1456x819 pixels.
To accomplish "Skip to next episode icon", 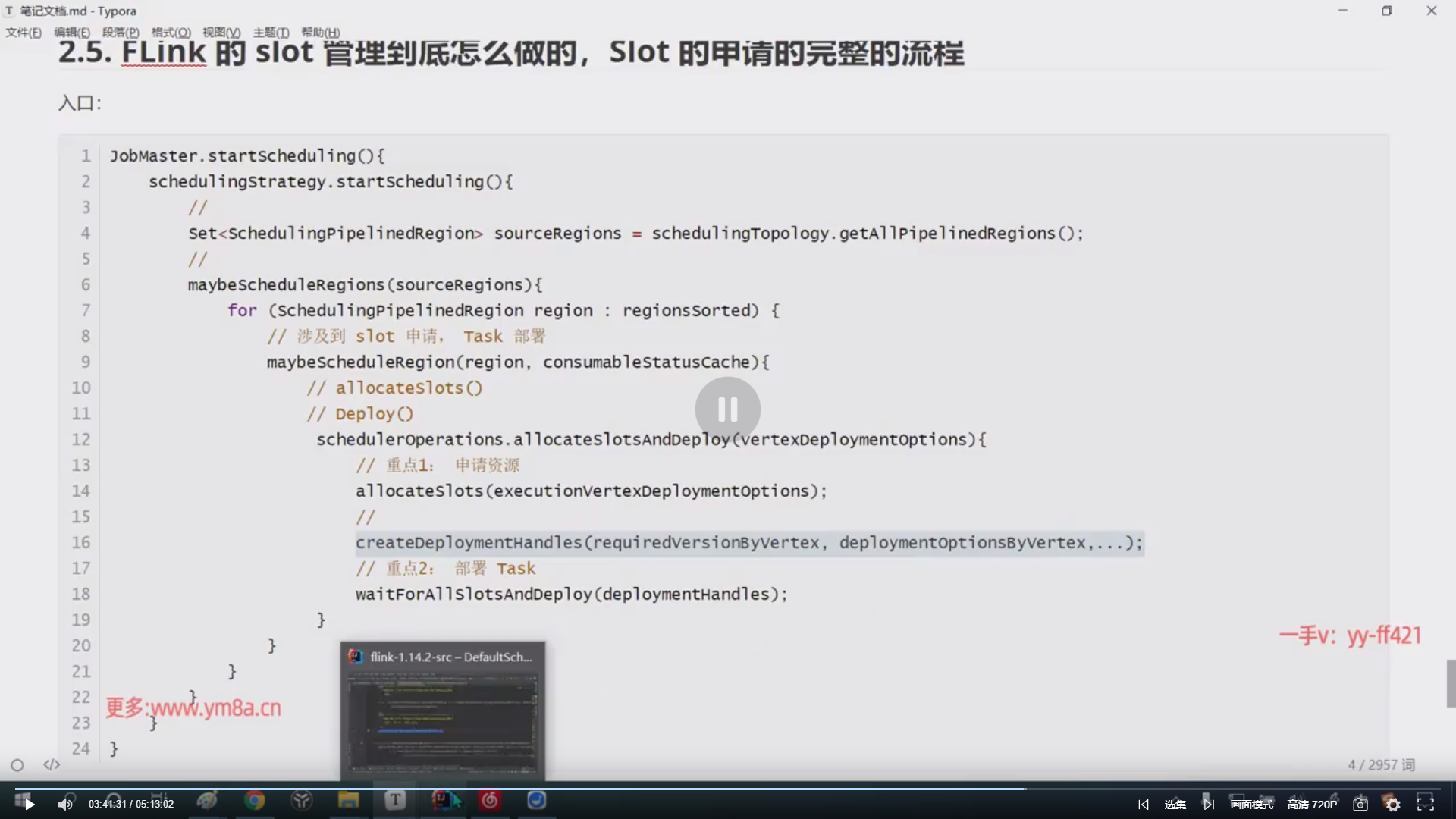I will click(x=1208, y=805).
